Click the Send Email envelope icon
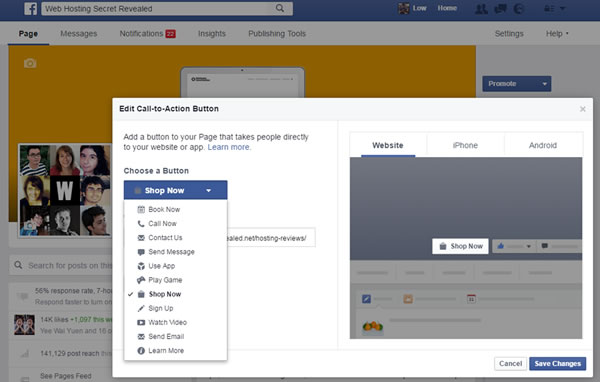Viewport: 600px width, 382px height. [141, 337]
